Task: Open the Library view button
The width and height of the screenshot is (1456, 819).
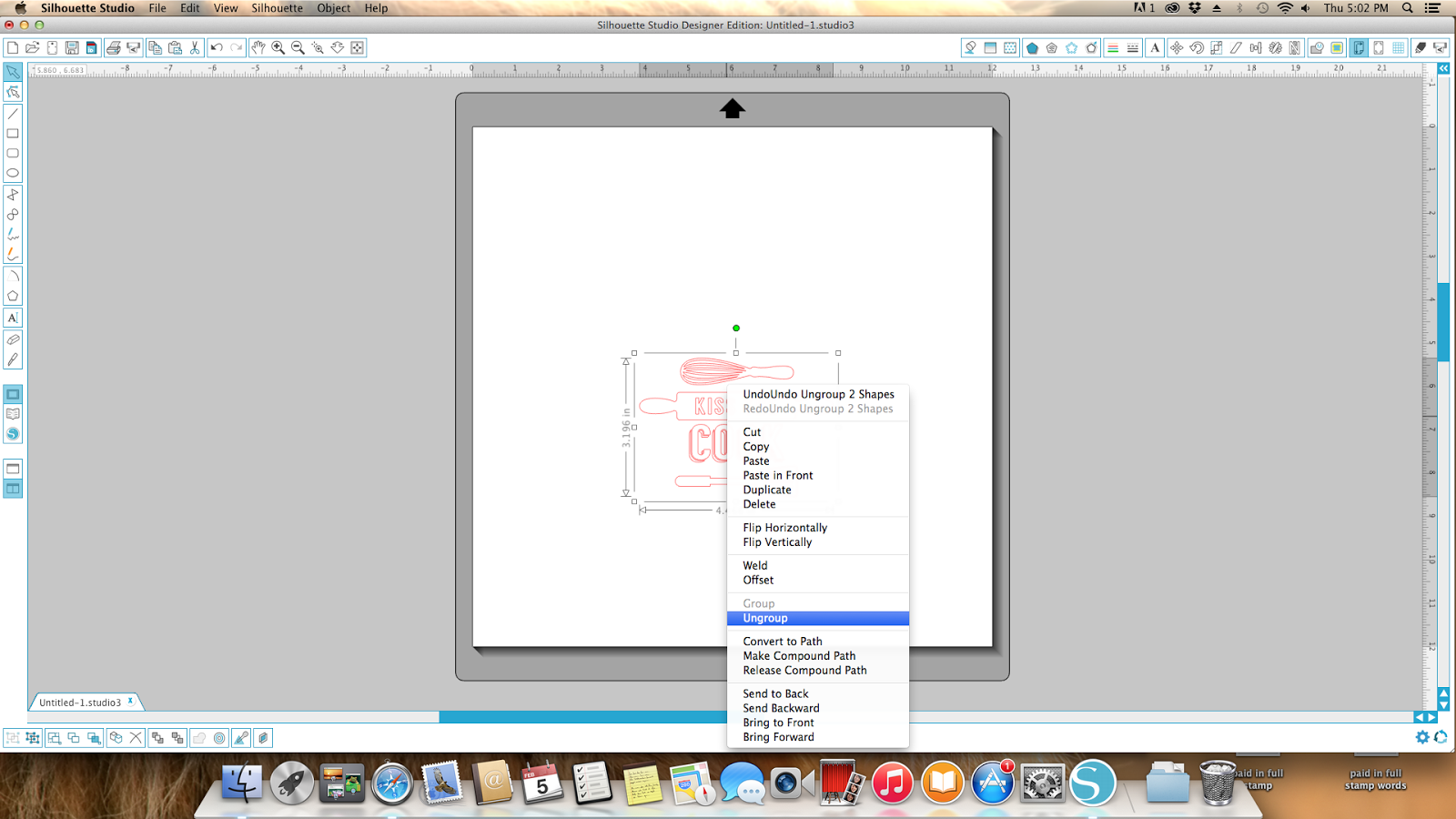Action: pyautogui.click(x=13, y=414)
